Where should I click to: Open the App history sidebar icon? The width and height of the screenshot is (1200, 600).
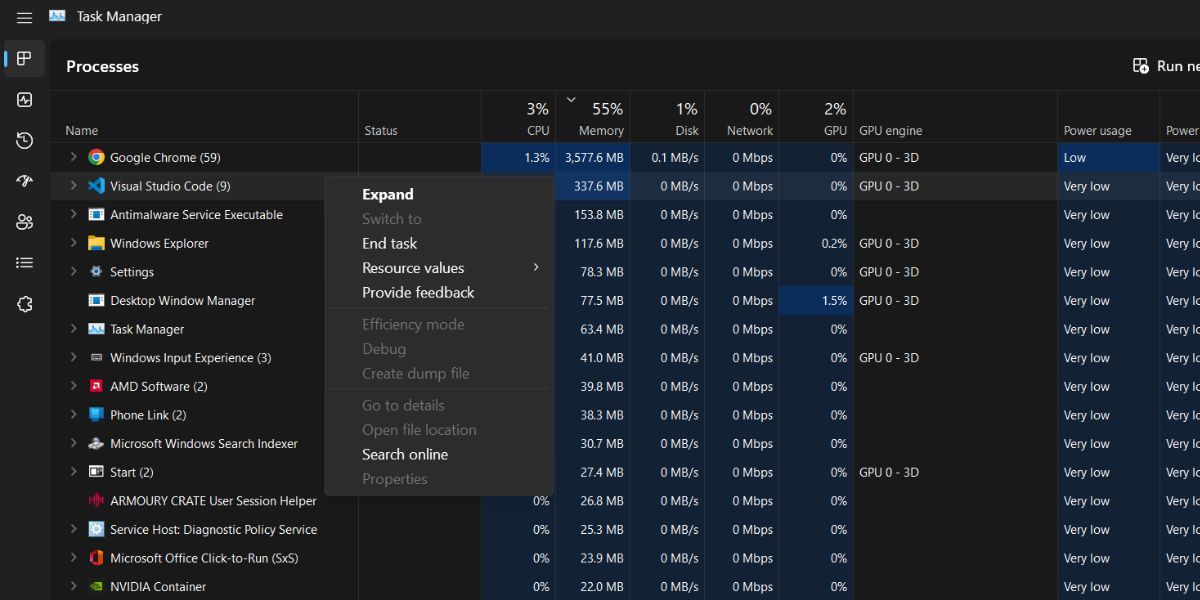(x=25, y=141)
